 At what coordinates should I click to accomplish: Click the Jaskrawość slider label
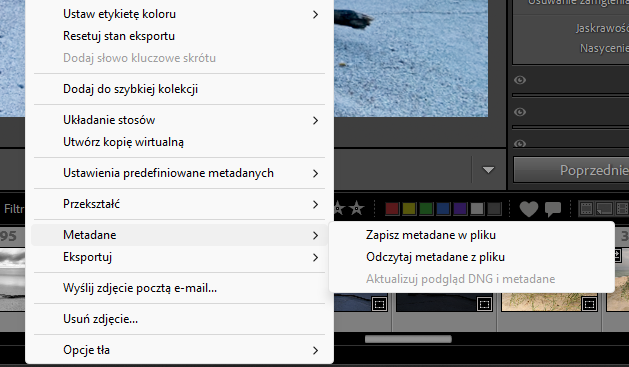tap(602, 28)
